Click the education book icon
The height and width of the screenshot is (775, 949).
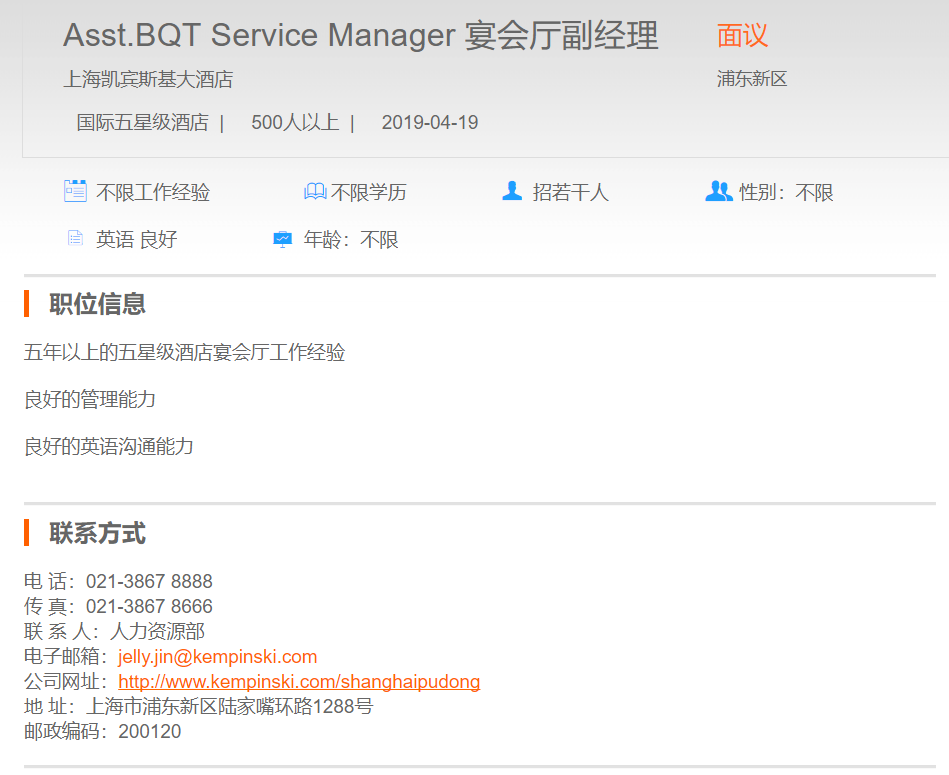[315, 191]
